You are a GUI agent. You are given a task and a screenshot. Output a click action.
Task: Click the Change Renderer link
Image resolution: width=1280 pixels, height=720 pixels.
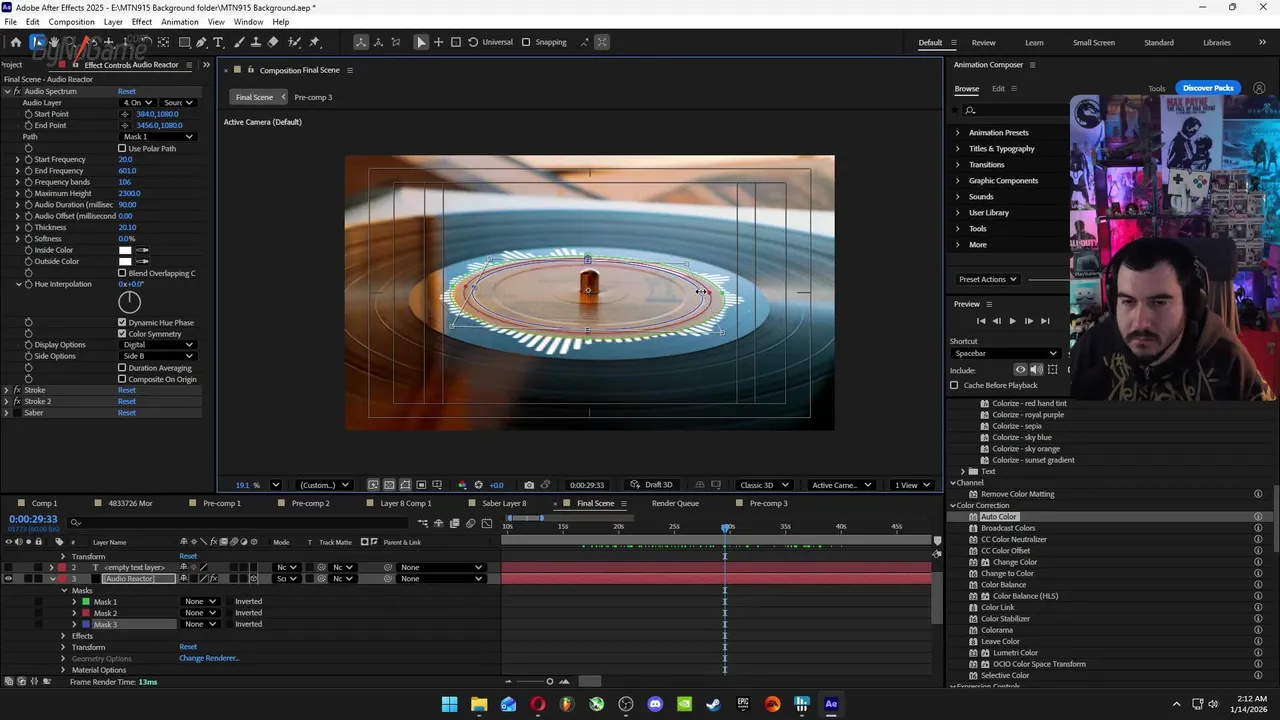(x=208, y=658)
